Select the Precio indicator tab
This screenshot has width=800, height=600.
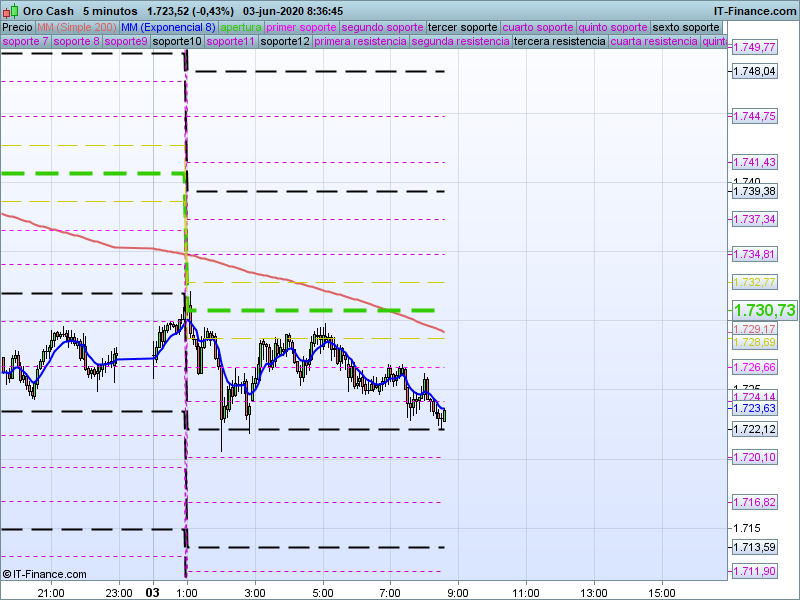coord(18,27)
